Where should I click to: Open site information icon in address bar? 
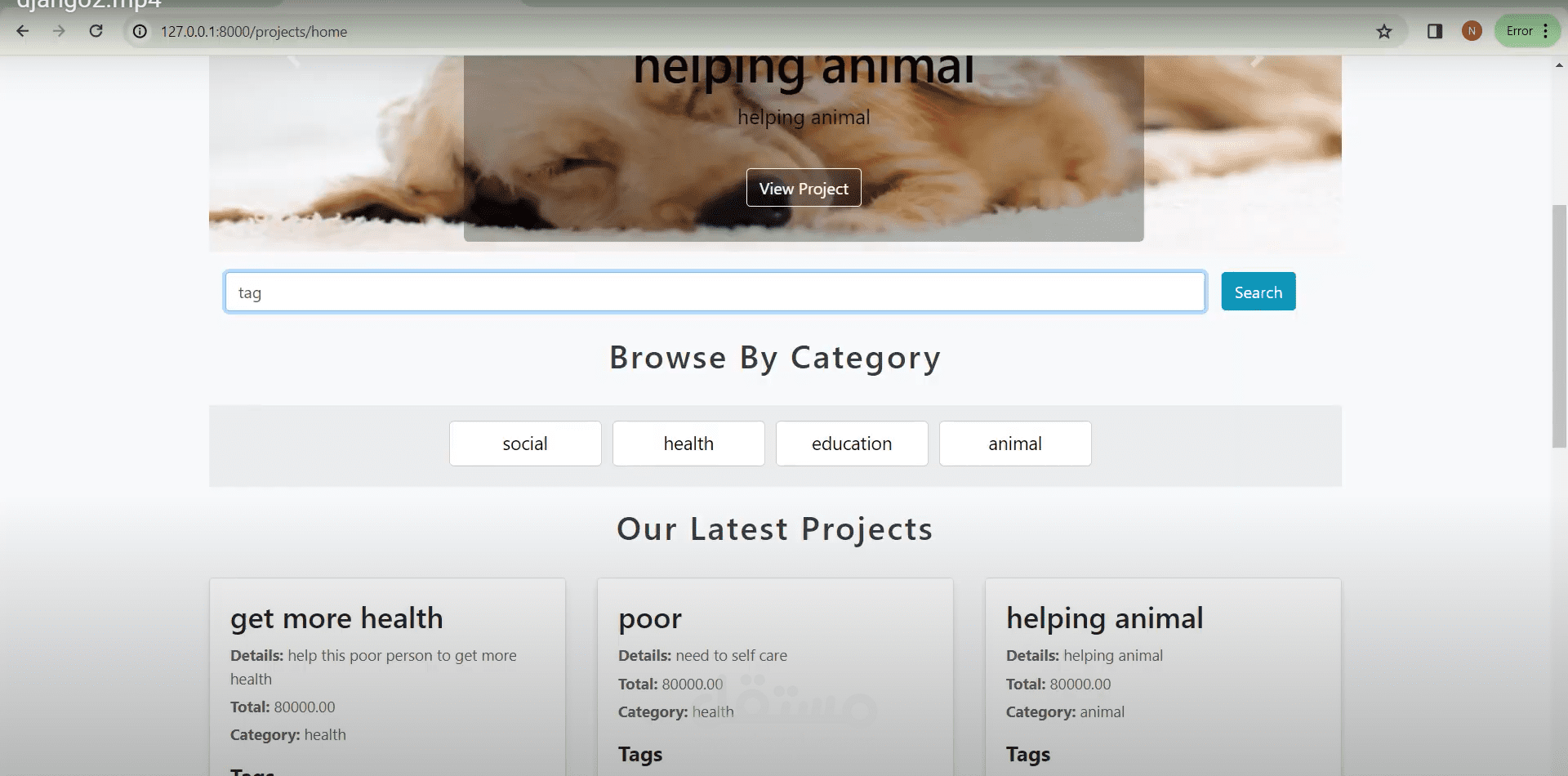[x=140, y=31]
